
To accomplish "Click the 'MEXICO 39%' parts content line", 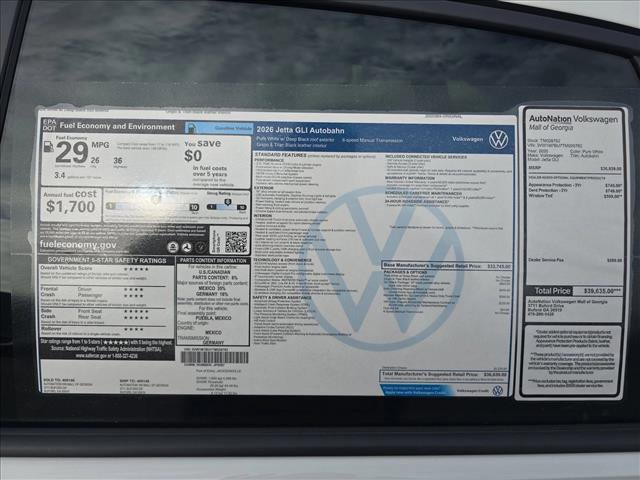I will click(x=212, y=288).
